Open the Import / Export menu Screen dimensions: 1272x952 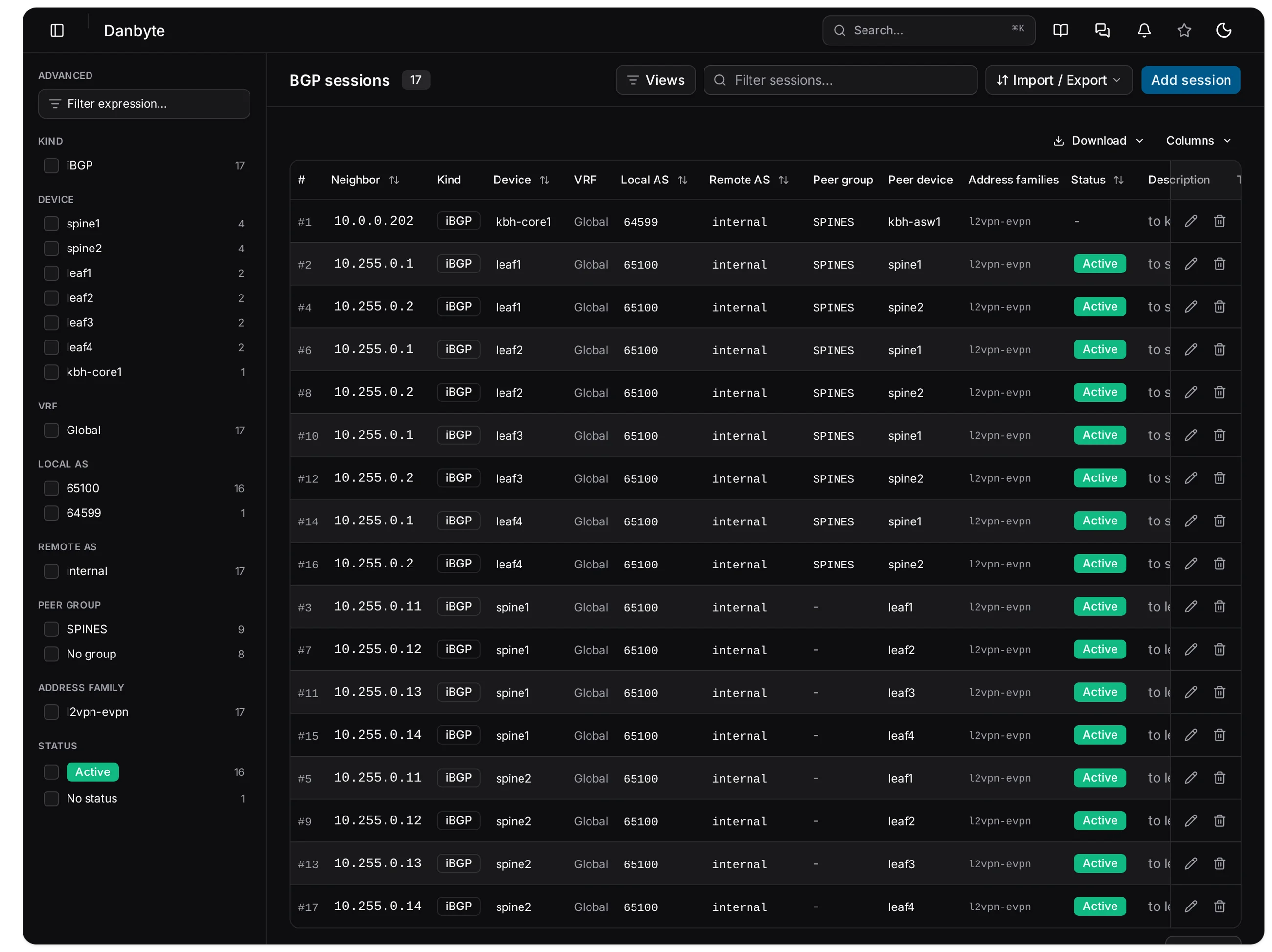(x=1058, y=80)
